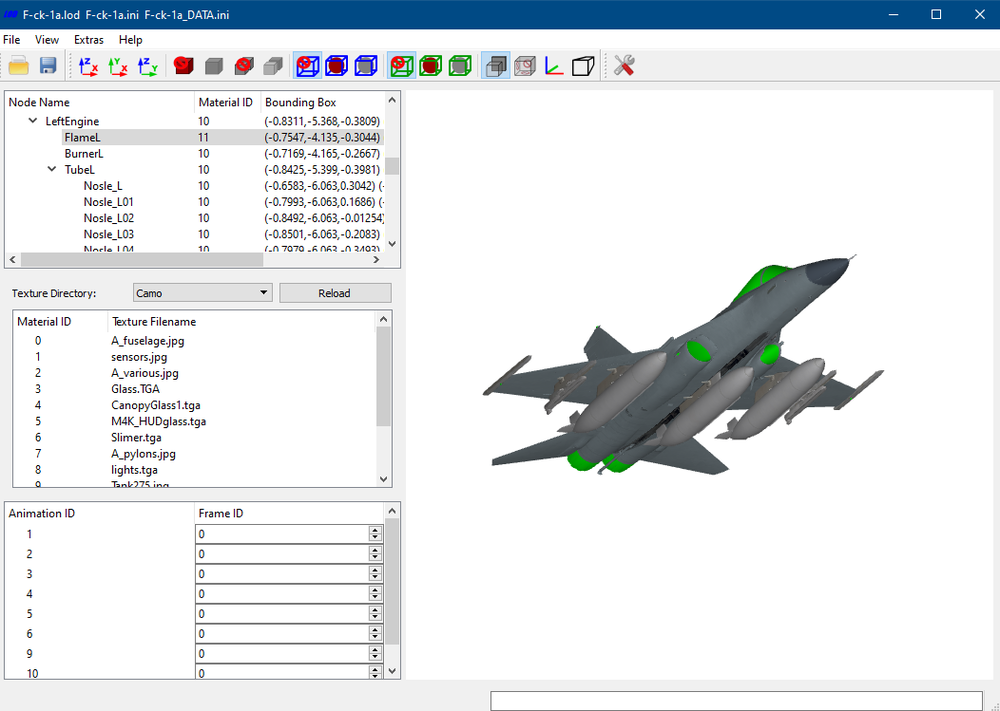Open the wrench and screwdriver settings icon
Screen dimensions: 1000x711
click(624, 66)
